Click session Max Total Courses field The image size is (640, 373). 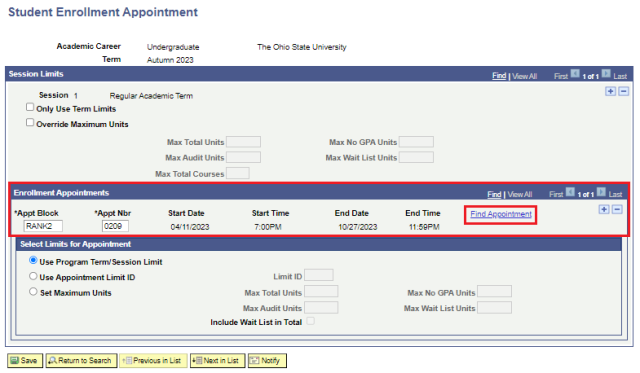point(238,173)
